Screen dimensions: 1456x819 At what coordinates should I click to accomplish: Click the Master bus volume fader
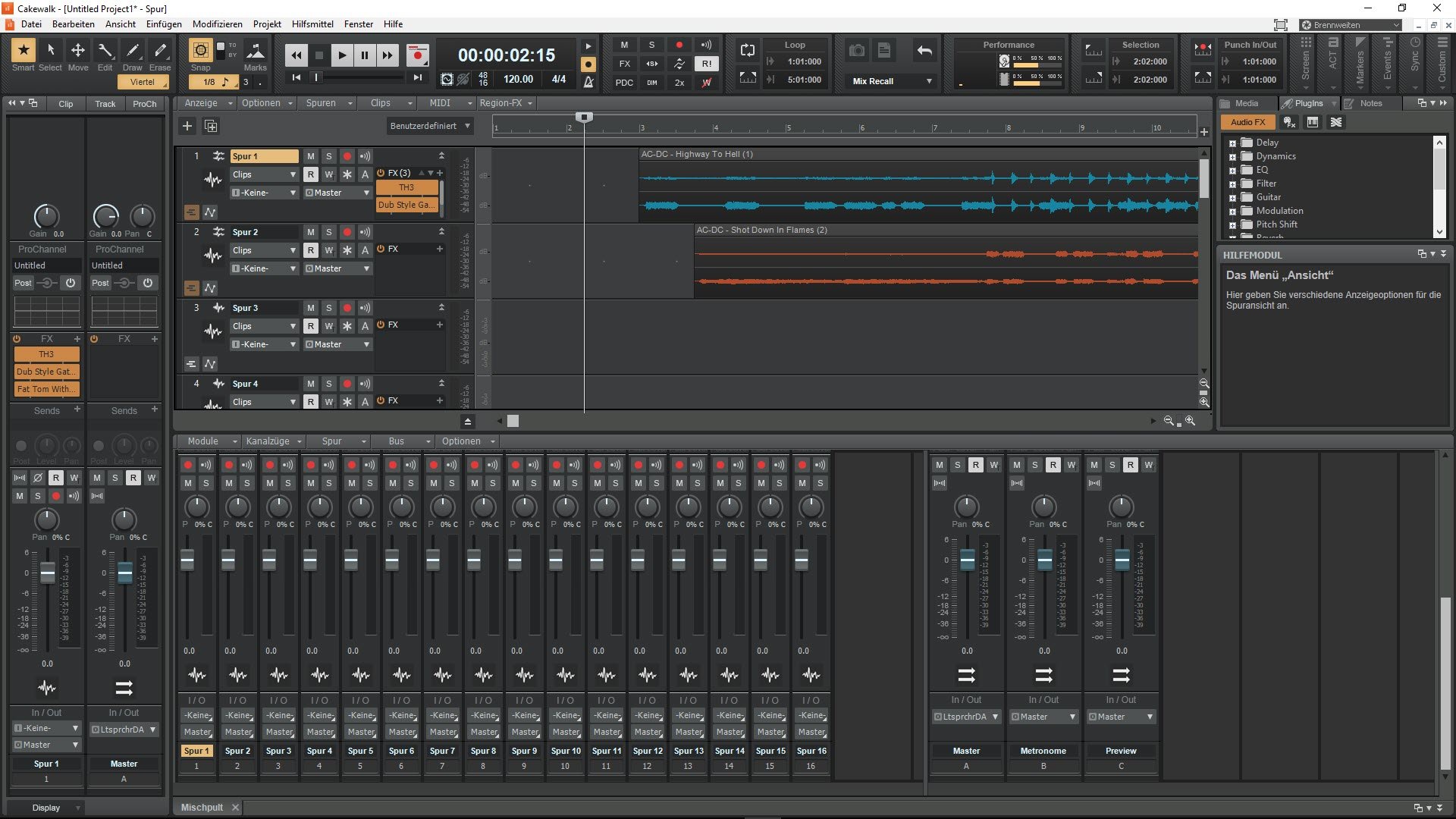coord(967,560)
